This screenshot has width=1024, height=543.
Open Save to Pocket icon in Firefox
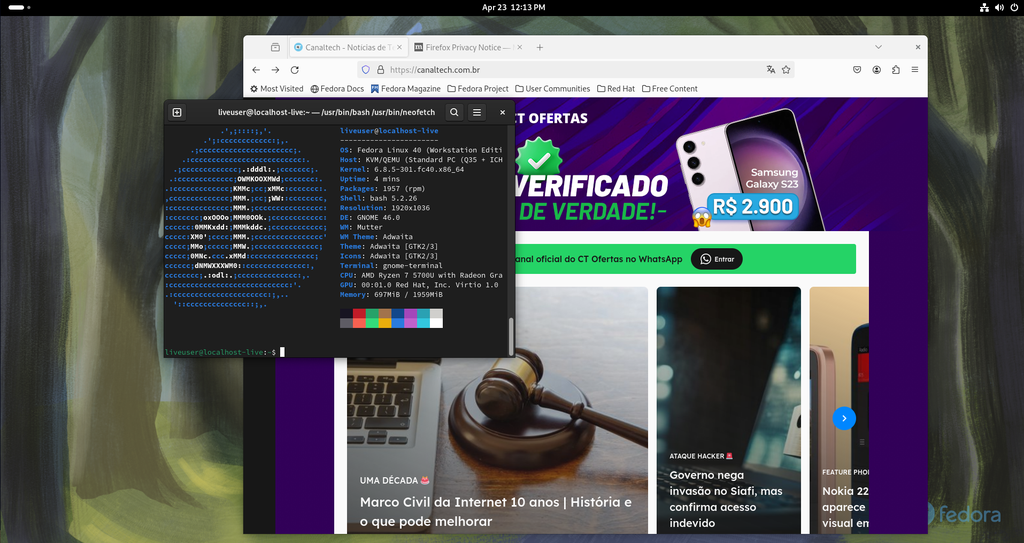click(857, 70)
